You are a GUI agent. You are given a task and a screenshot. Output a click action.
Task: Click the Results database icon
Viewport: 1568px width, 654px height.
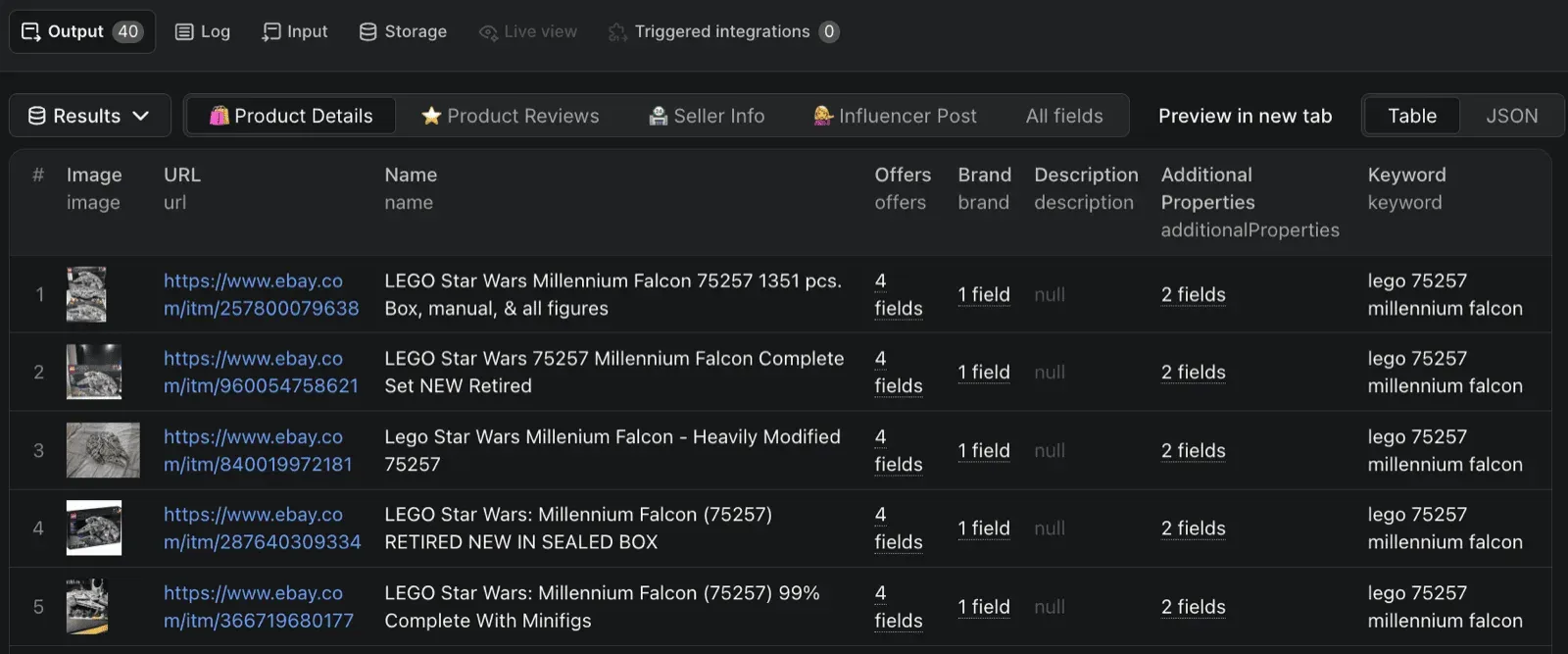pyautogui.click(x=37, y=116)
